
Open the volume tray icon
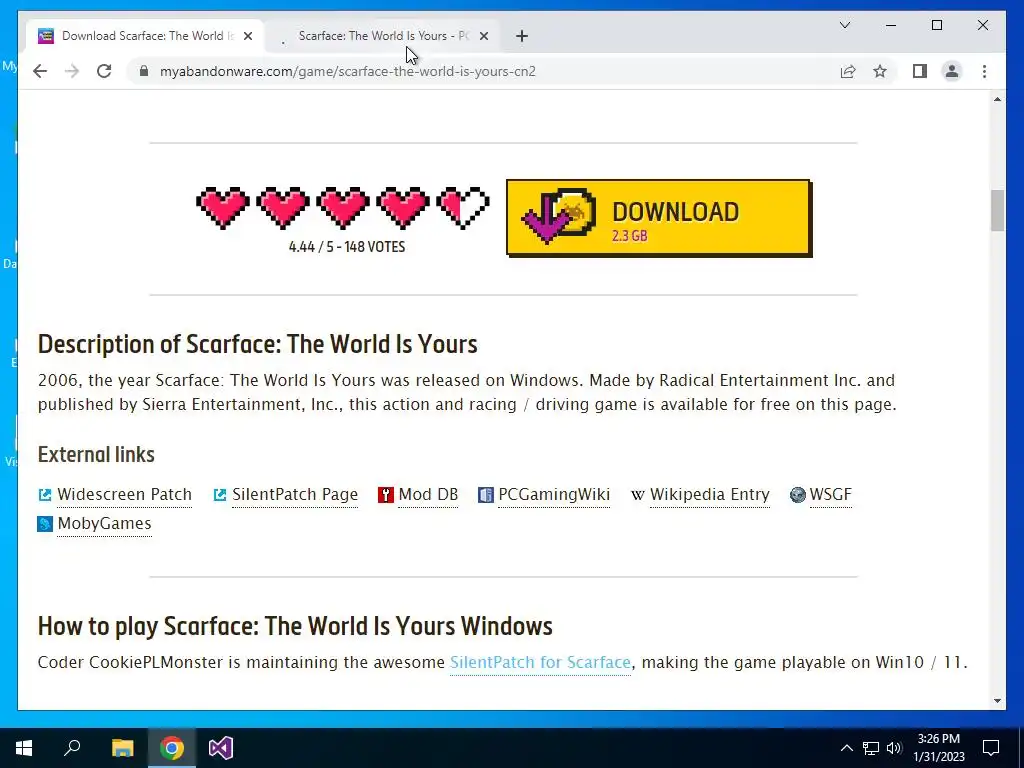coord(894,748)
